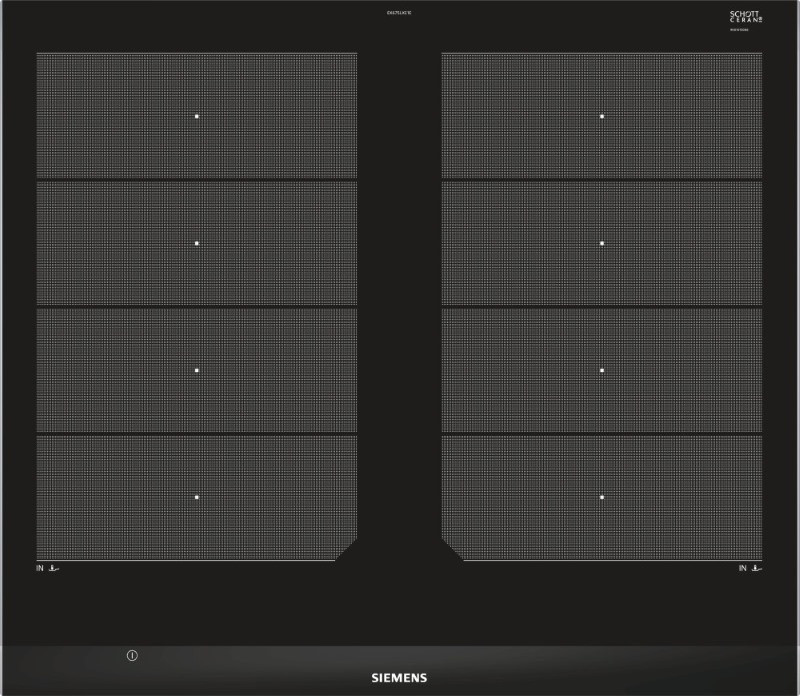This screenshot has width=800, height=696.
Task: Click divider between bottom two right zones
Action: coord(602,433)
